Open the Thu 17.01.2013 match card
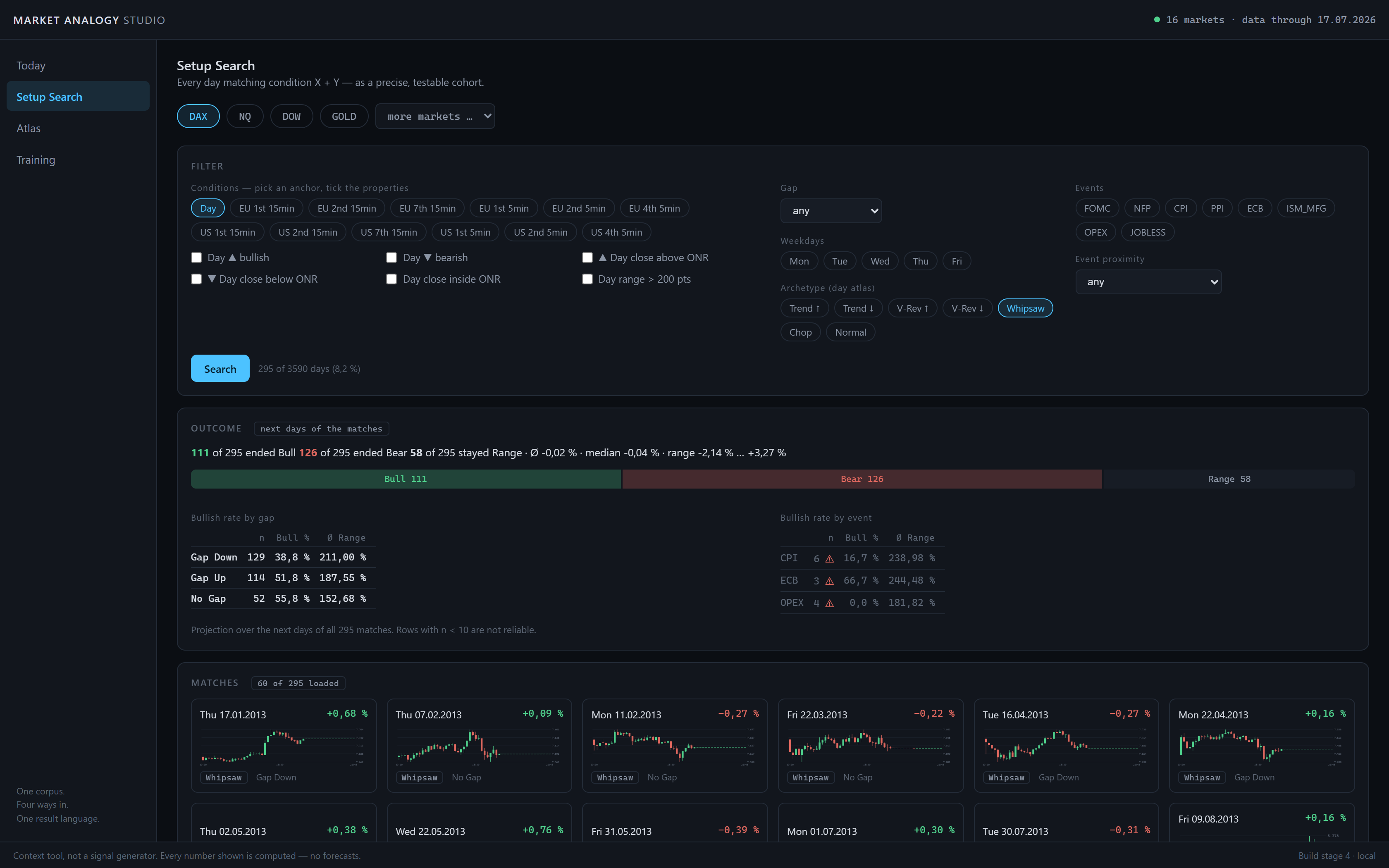 (284, 745)
